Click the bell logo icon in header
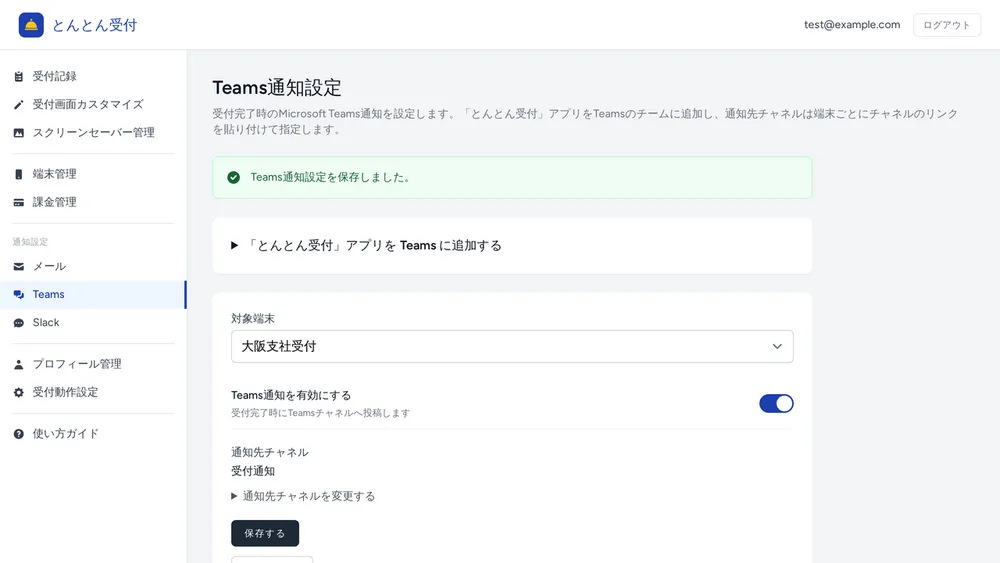Screen dimensions: 1000x563 31,25
